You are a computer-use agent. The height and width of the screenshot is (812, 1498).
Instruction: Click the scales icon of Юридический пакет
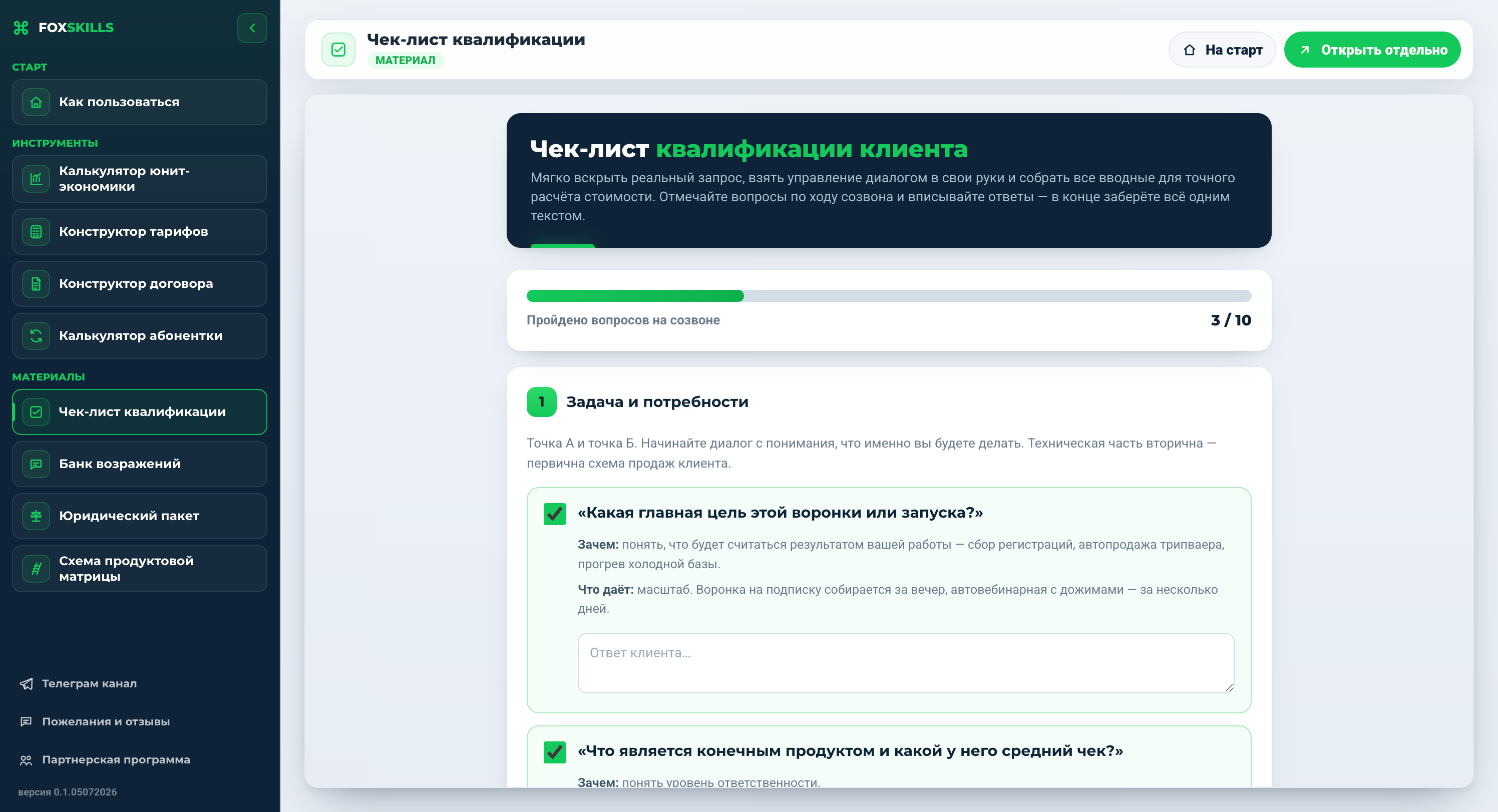pos(36,516)
